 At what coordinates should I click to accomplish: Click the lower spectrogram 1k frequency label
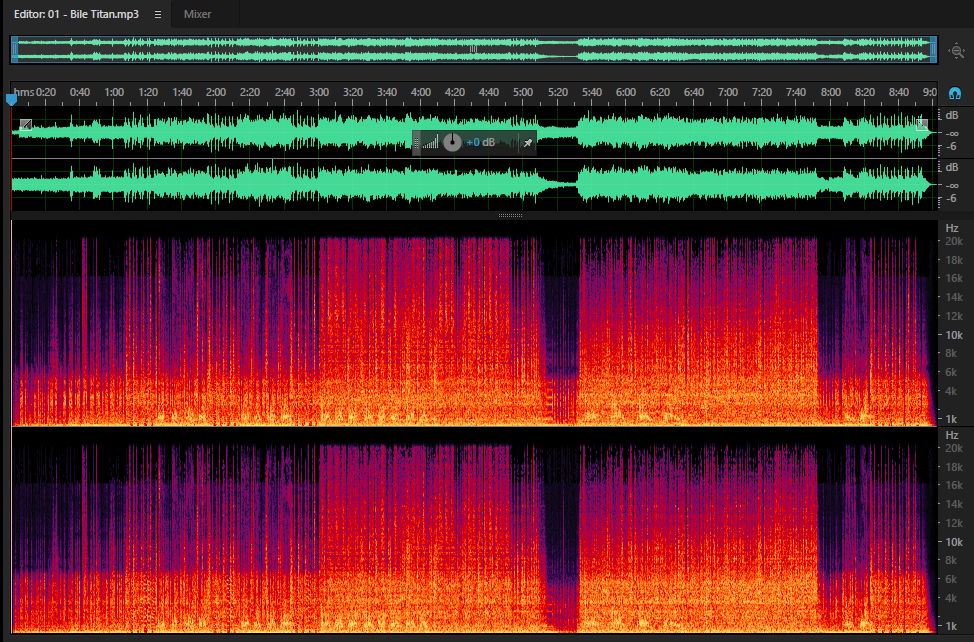tap(952, 626)
